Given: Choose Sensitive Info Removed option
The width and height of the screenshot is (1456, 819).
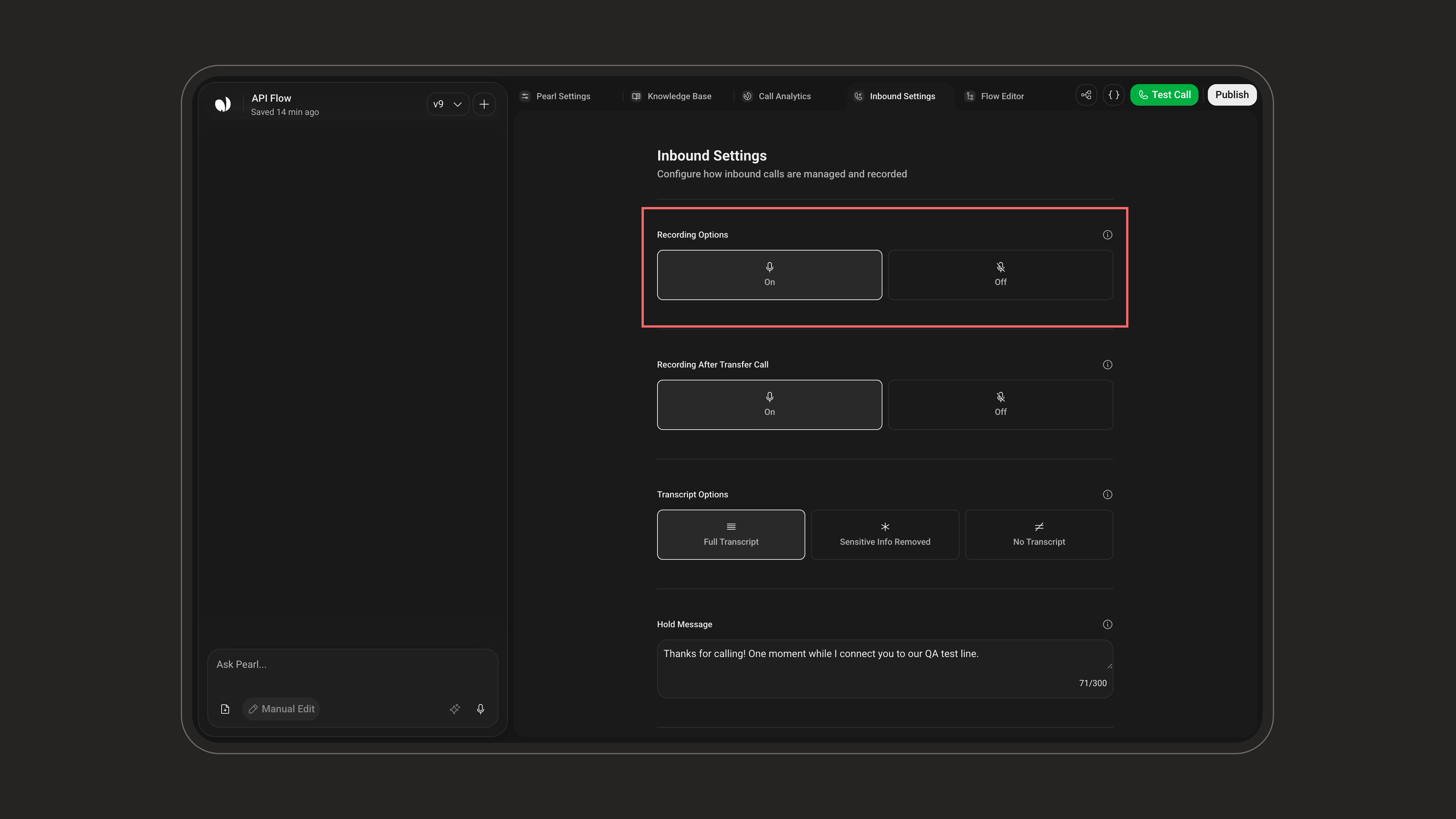Looking at the screenshot, I should (x=885, y=535).
